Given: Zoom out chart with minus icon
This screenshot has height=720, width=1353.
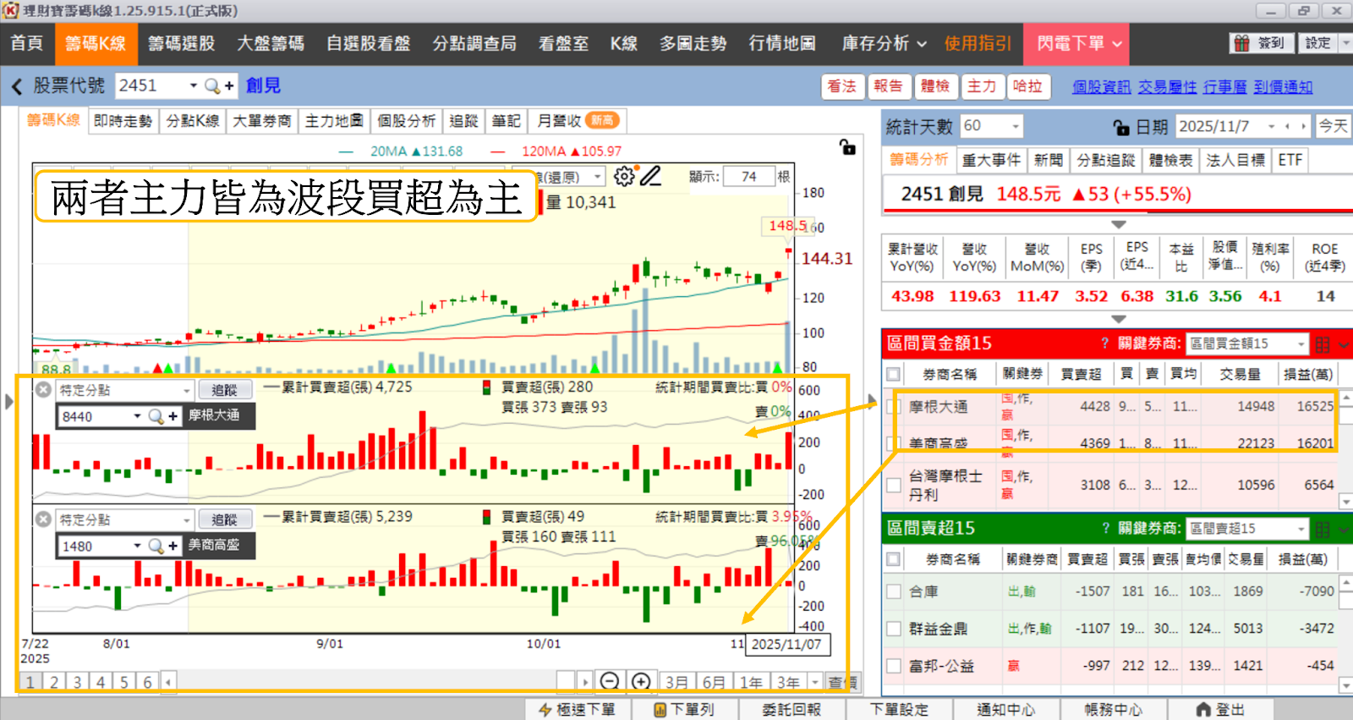Looking at the screenshot, I should (x=609, y=682).
